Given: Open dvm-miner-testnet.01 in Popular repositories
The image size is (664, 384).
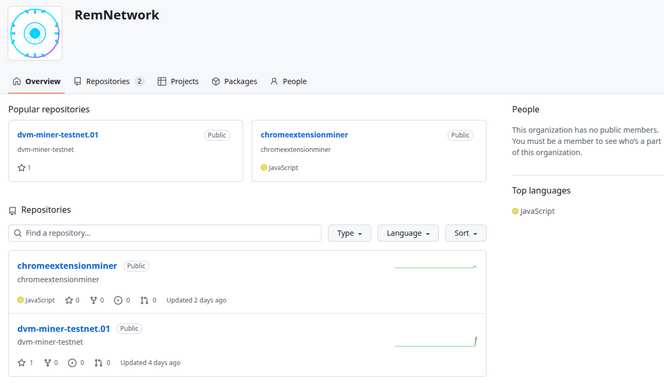Looking at the screenshot, I should coord(58,135).
